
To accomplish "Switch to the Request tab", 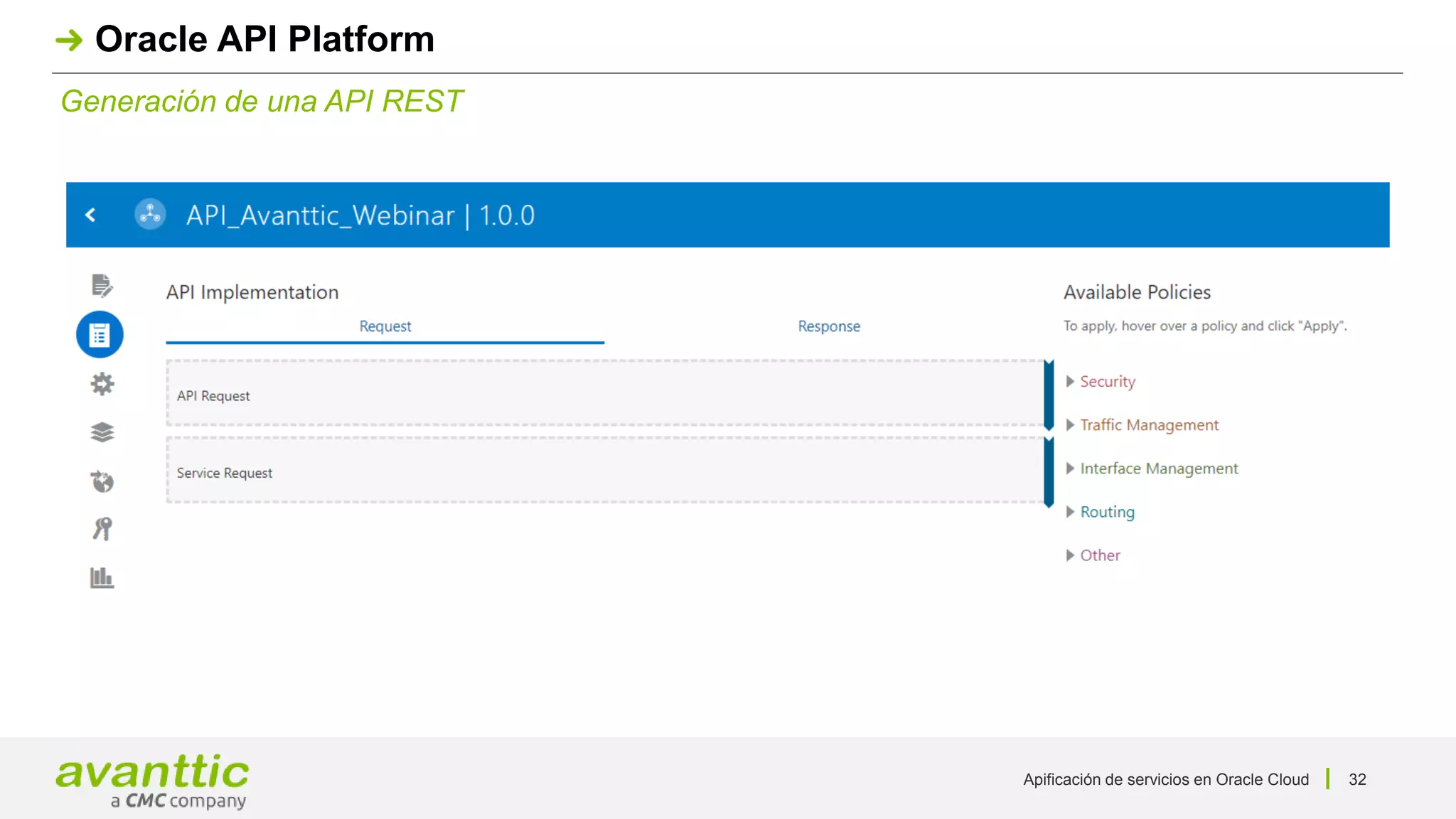I will click(385, 326).
